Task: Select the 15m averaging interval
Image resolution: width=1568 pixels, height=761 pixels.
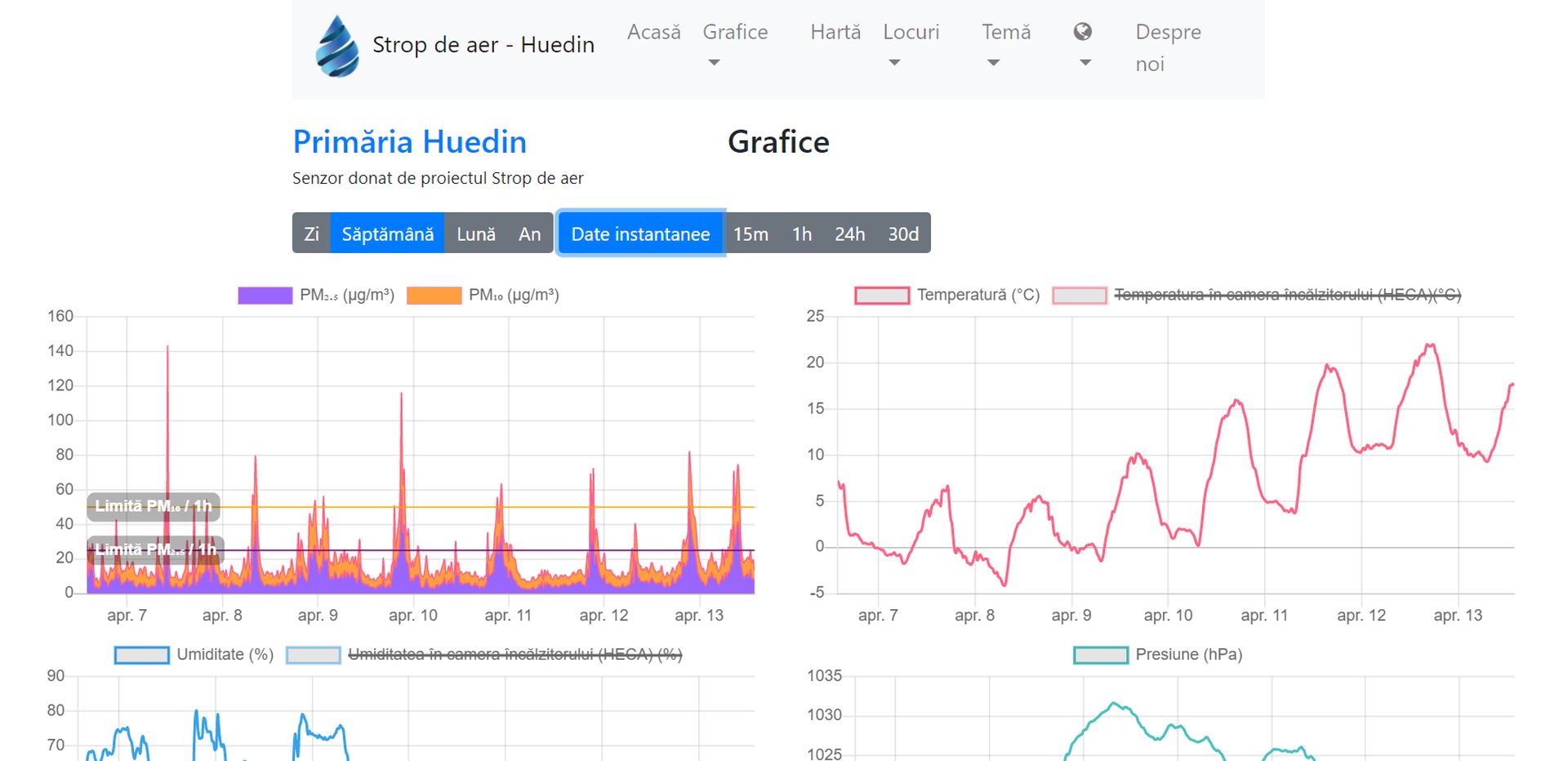Action: pyautogui.click(x=751, y=234)
